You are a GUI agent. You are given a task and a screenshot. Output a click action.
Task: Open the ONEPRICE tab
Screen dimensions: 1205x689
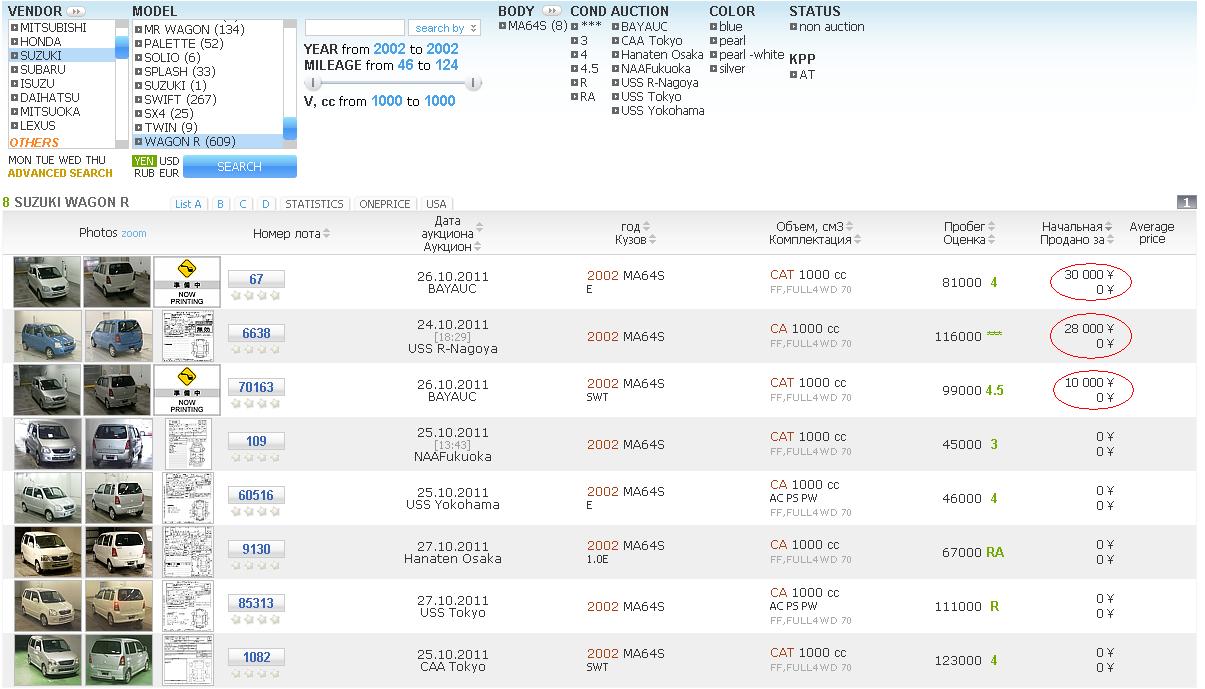pos(384,204)
